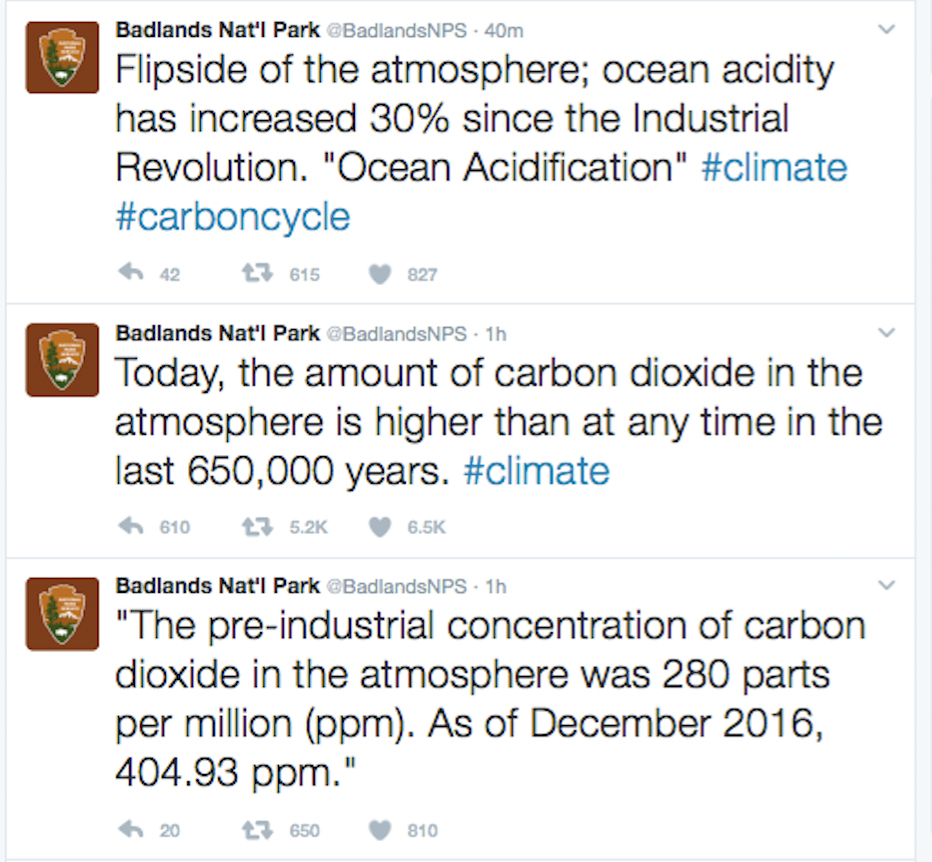Open #climate hashtag in ocean acidity tweet
932x862 pixels.
(774, 167)
